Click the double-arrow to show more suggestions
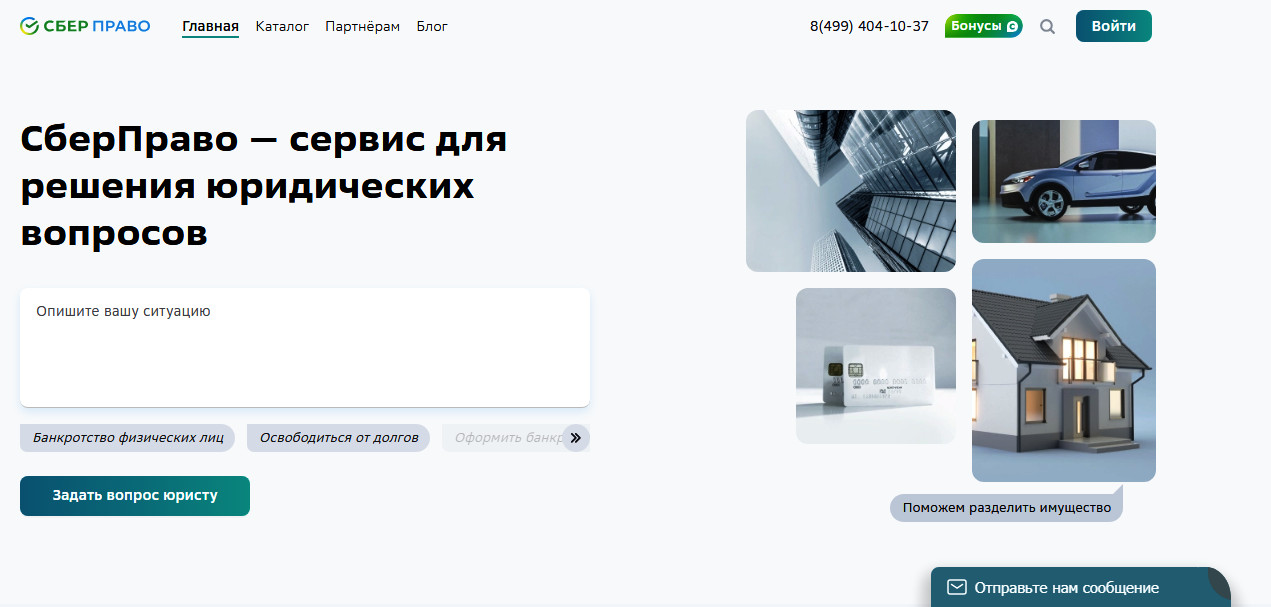This screenshot has width=1271, height=607. pos(575,438)
